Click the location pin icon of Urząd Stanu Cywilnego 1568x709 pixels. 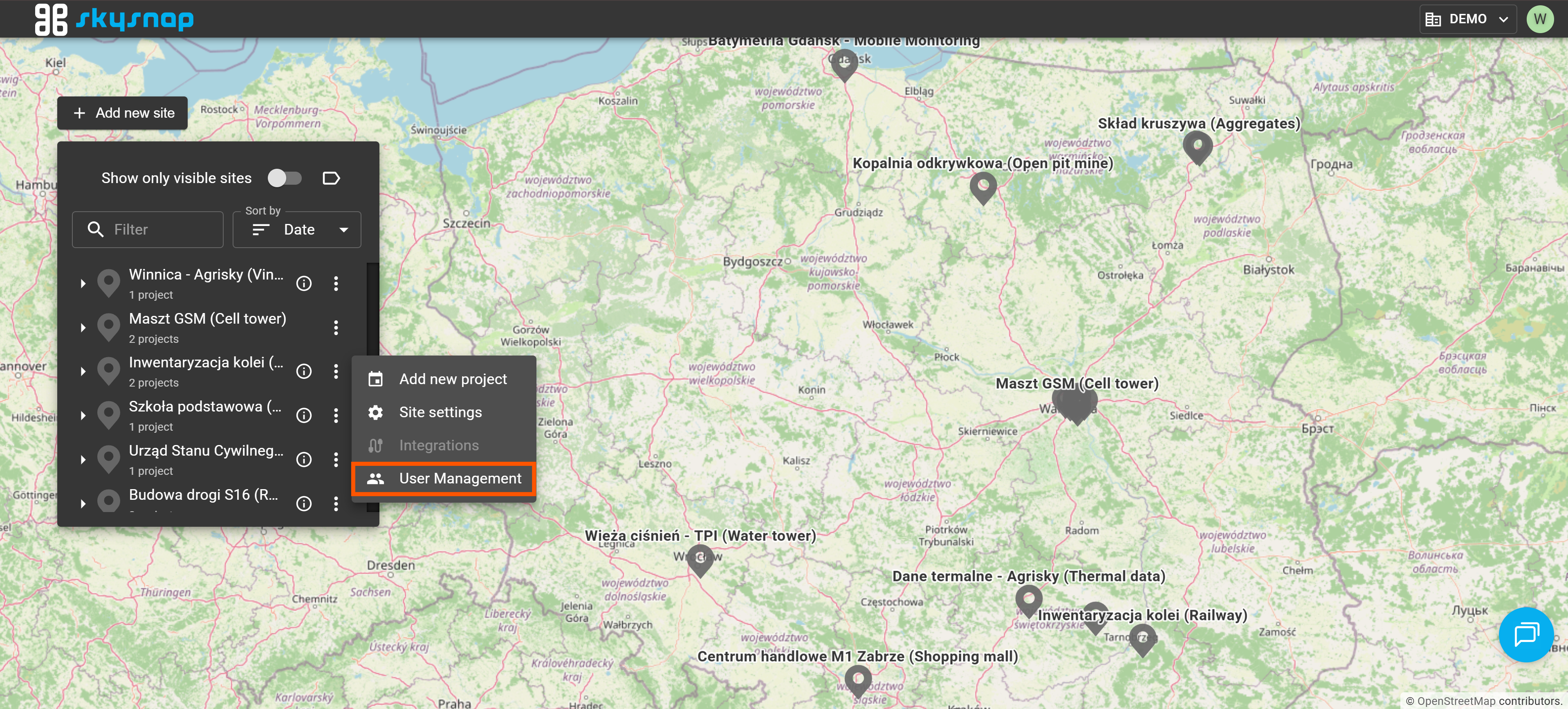coord(109,460)
